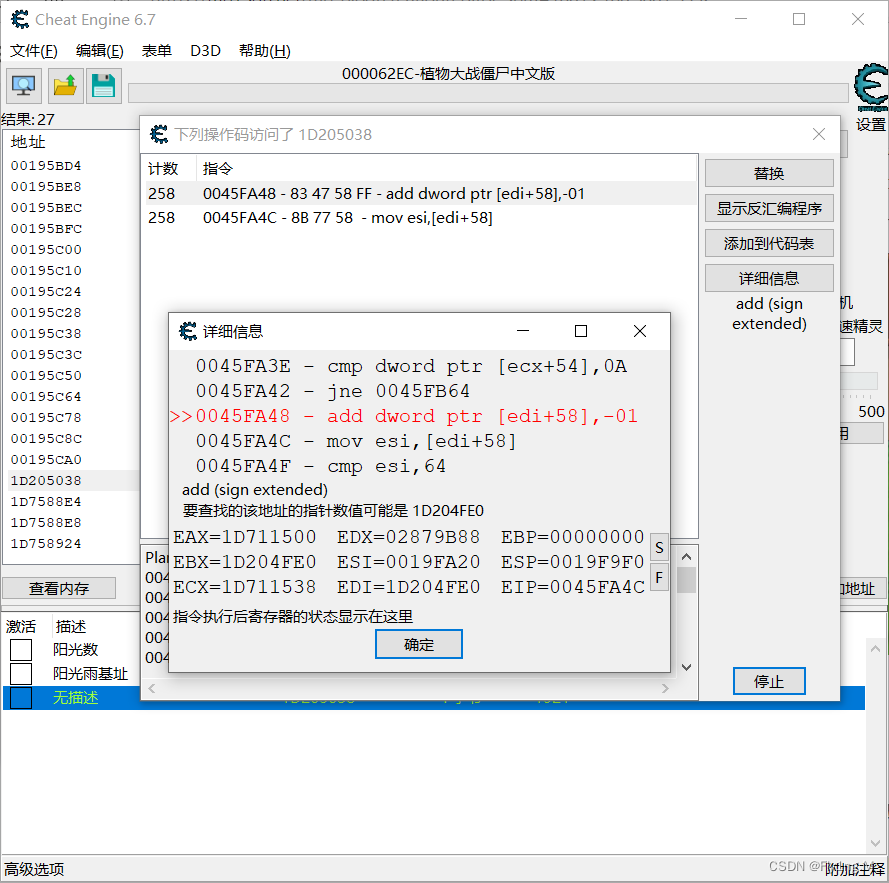Click the save floppy disk icon
The image size is (889, 883).
104,86
